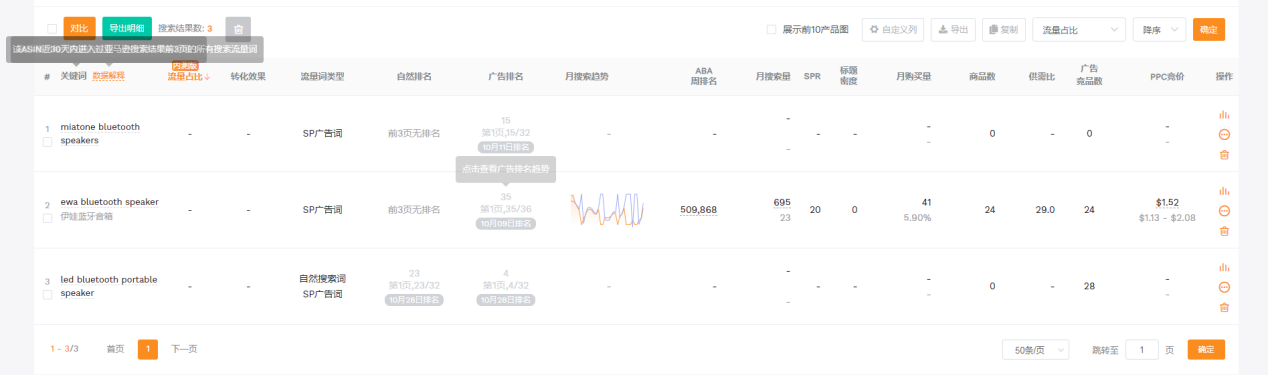Image resolution: width=1268 pixels, height=375 pixels.
Task: Select checkbox for ewa bluetooth speaker row
Action: click(x=47, y=218)
